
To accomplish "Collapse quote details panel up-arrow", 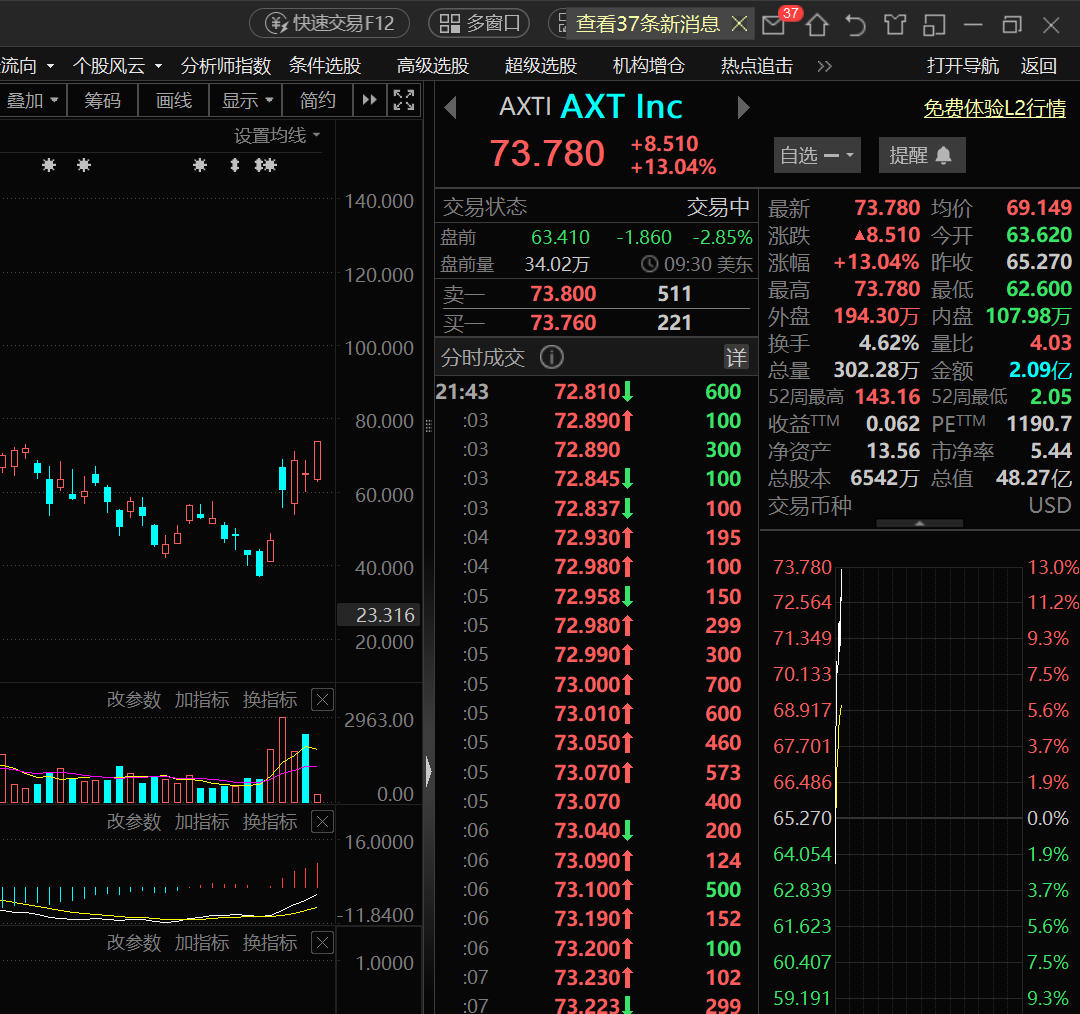I will coord(920,524).
